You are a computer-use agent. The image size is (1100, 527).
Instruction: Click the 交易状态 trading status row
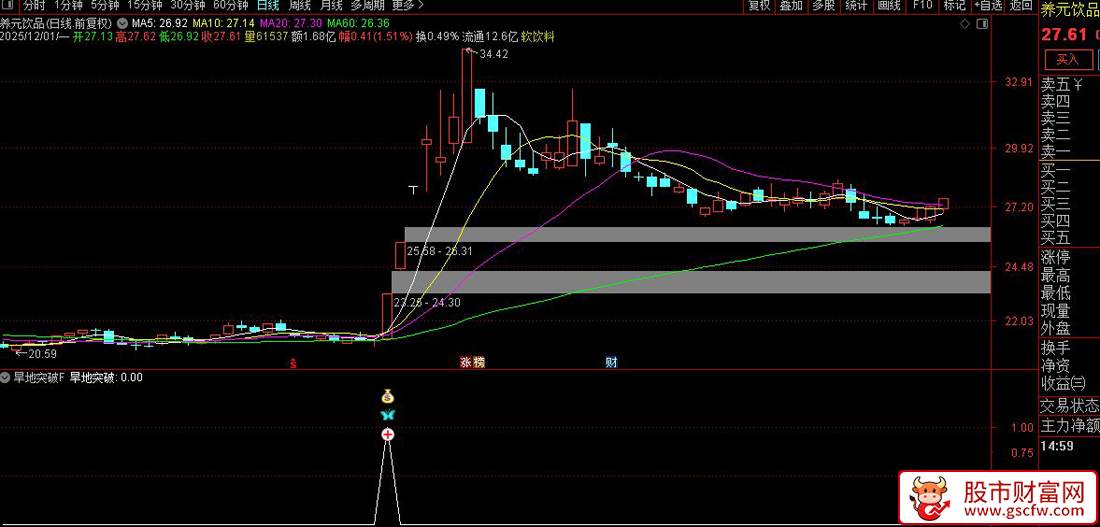pos(1069,406)
